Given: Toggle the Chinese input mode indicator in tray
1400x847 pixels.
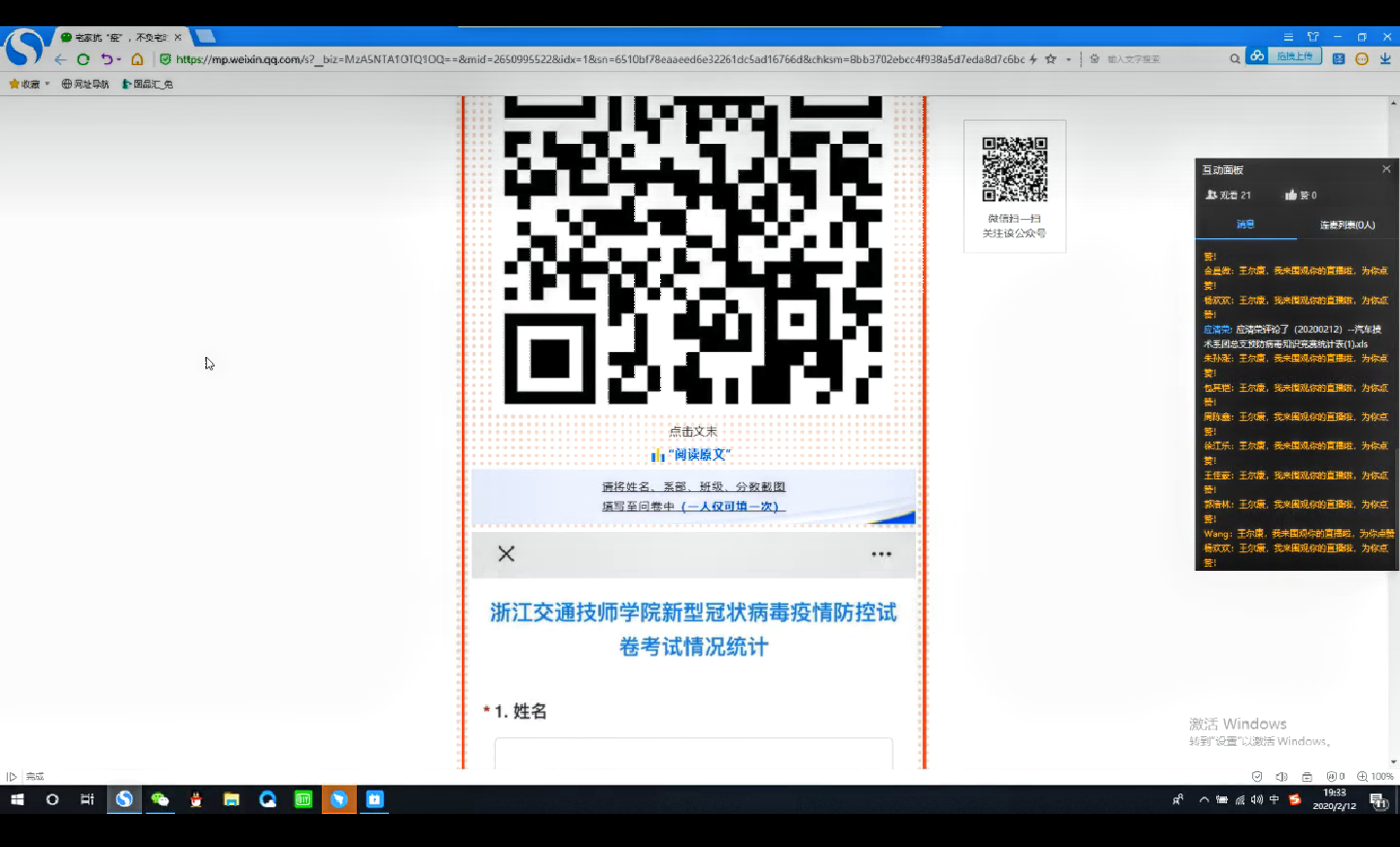Looking at the screenshot, I should 1275,799.
